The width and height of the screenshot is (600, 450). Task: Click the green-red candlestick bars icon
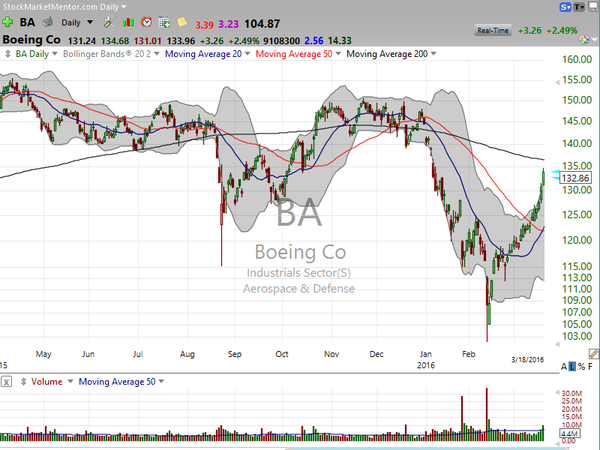click(128, 23)
